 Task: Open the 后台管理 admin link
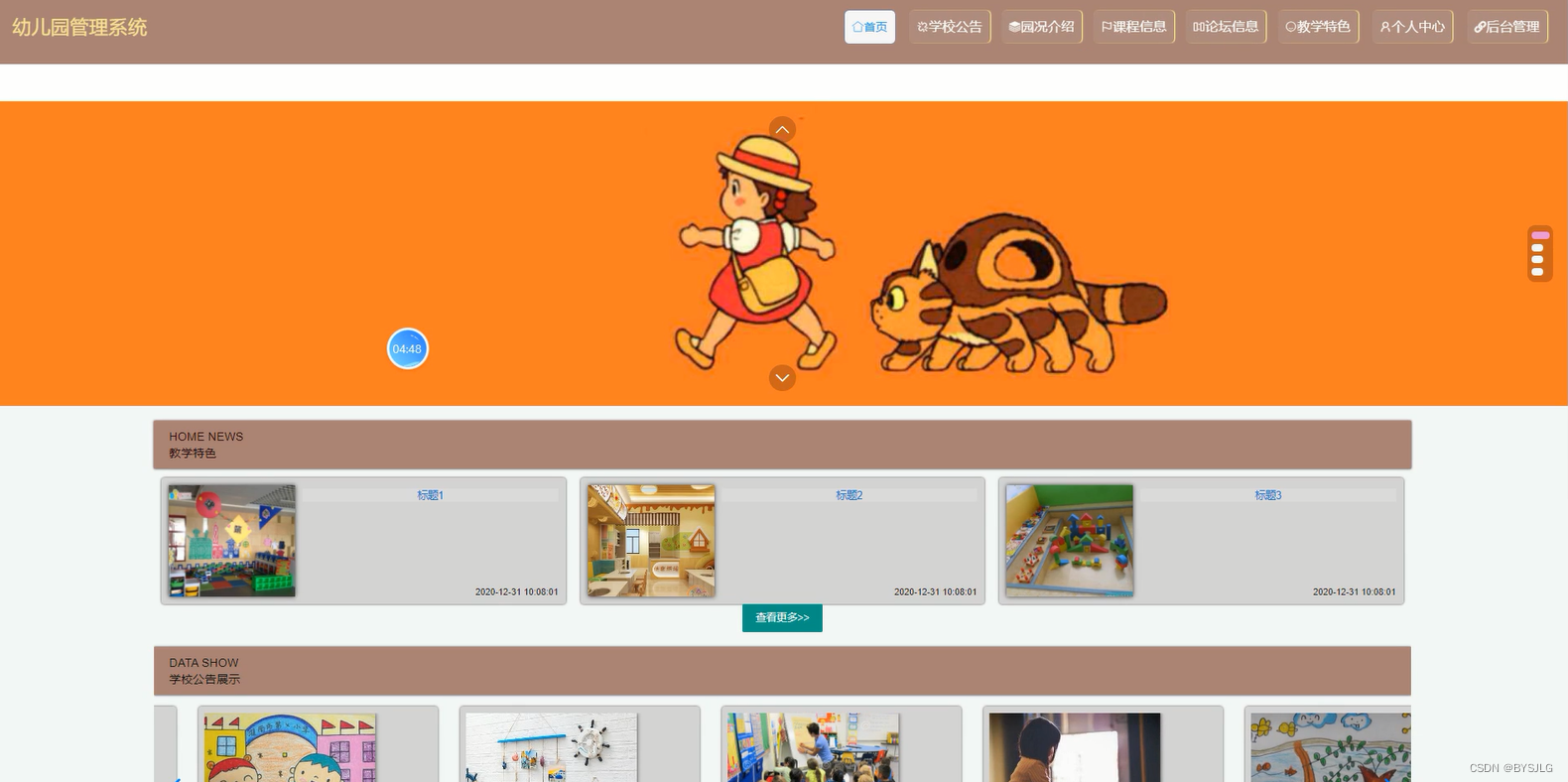coord(1506,27)
